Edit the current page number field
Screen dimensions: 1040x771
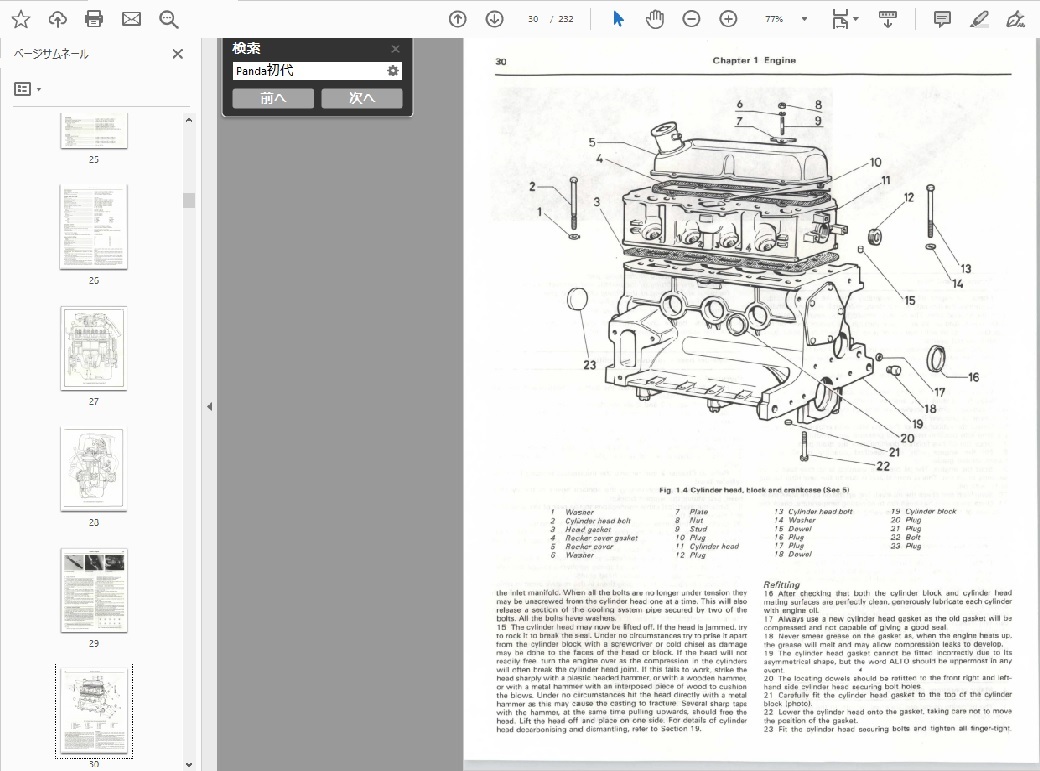coord(533,19)
